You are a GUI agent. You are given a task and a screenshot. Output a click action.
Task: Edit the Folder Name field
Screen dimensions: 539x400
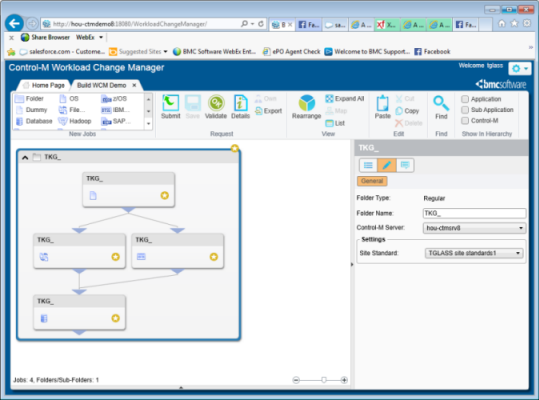(x=474, y=213)
